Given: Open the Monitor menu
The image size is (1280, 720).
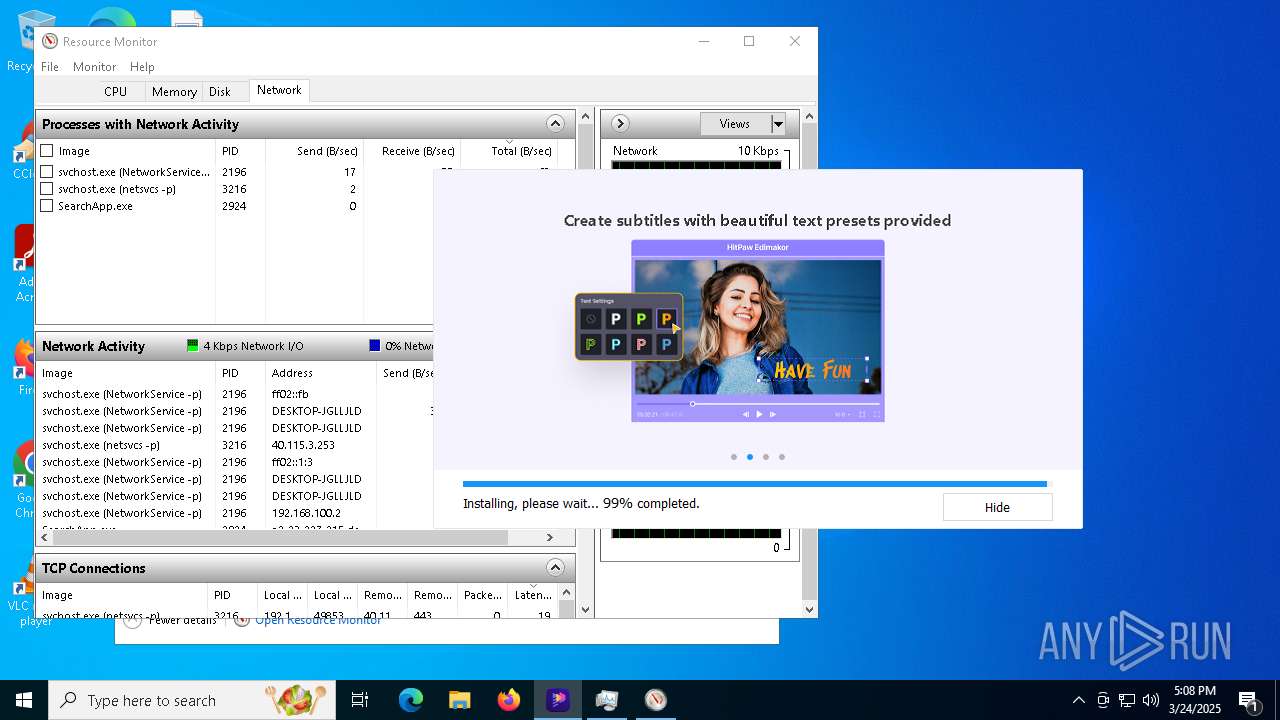Looking at the screenshot, I should pyautogui.click(x=95, y=66).
